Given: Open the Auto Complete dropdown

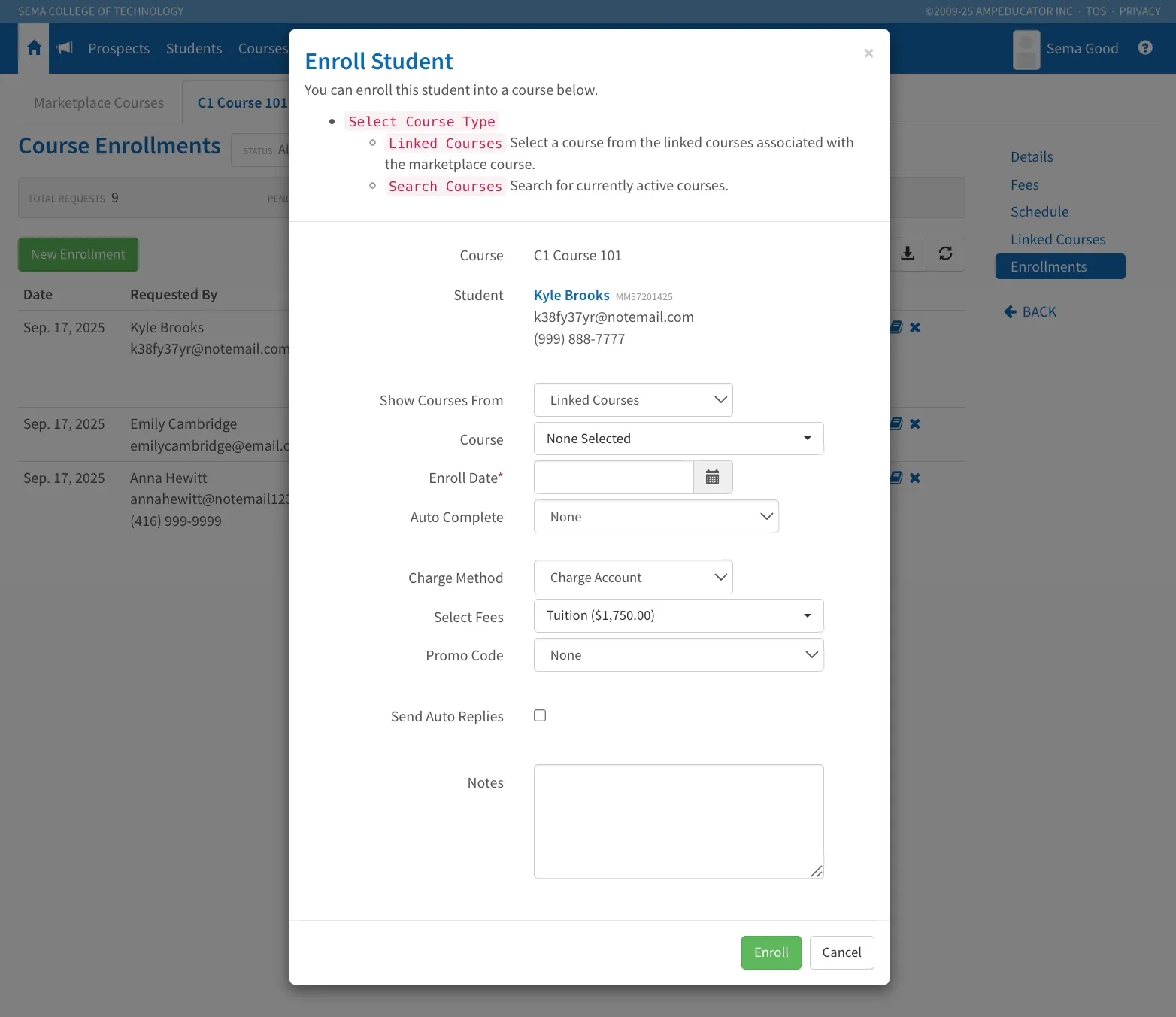Looking at the screenshot, I should pos(656,517).
